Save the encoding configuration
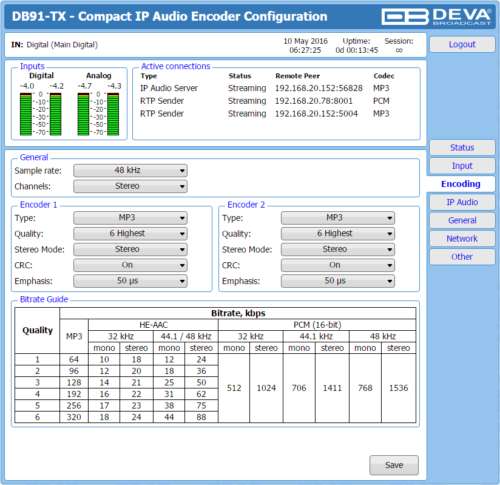The width and height of the screenshot is (500, 485). click(x=394, y=465)
